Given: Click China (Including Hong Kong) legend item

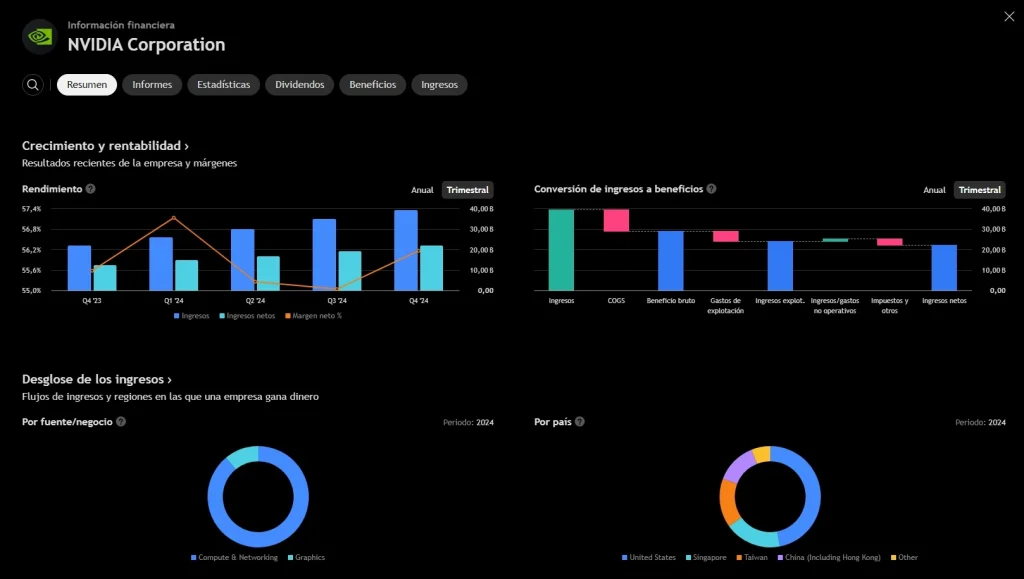Looking at the screenshot, I should (x=829, y=557).
